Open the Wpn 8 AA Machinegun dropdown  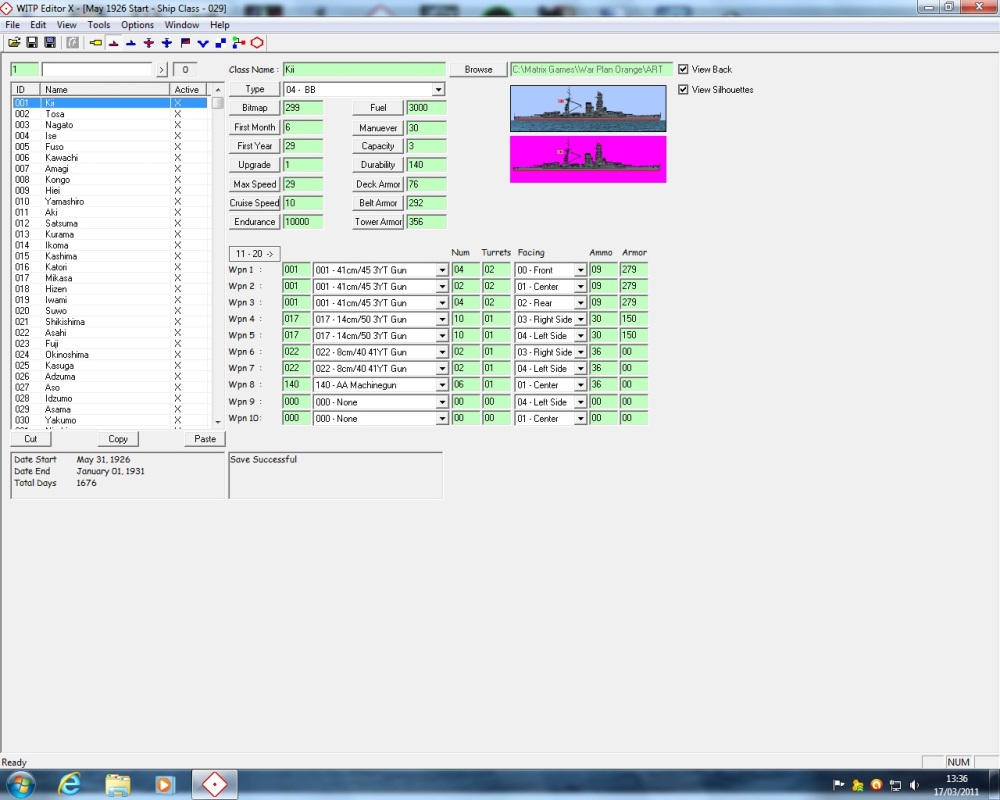click(442, 385)
